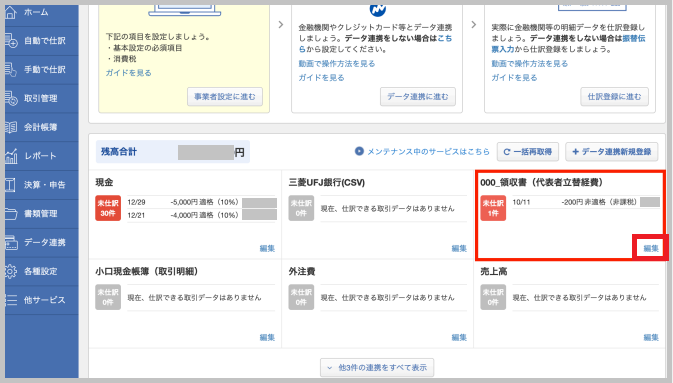Click the 自動で仕訳 sidebar icon

pyautogui.click(x=11, y=41)
